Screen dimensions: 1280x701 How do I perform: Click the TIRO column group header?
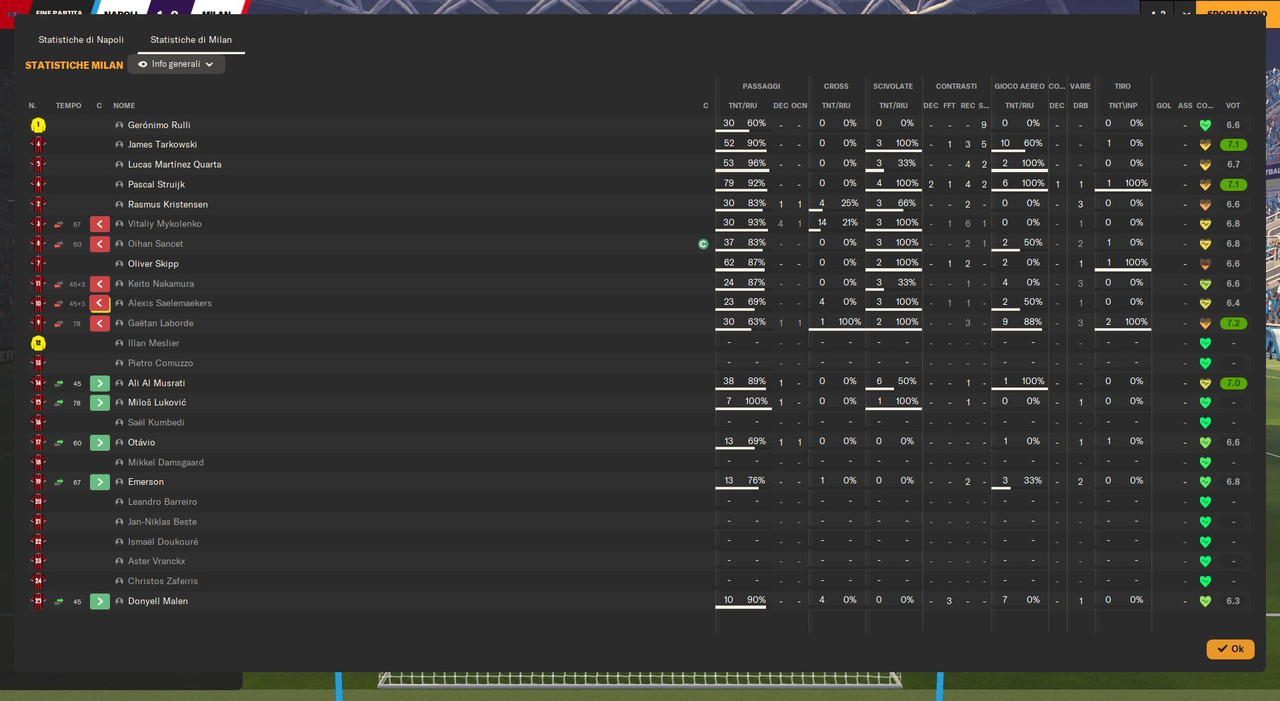1123,86
